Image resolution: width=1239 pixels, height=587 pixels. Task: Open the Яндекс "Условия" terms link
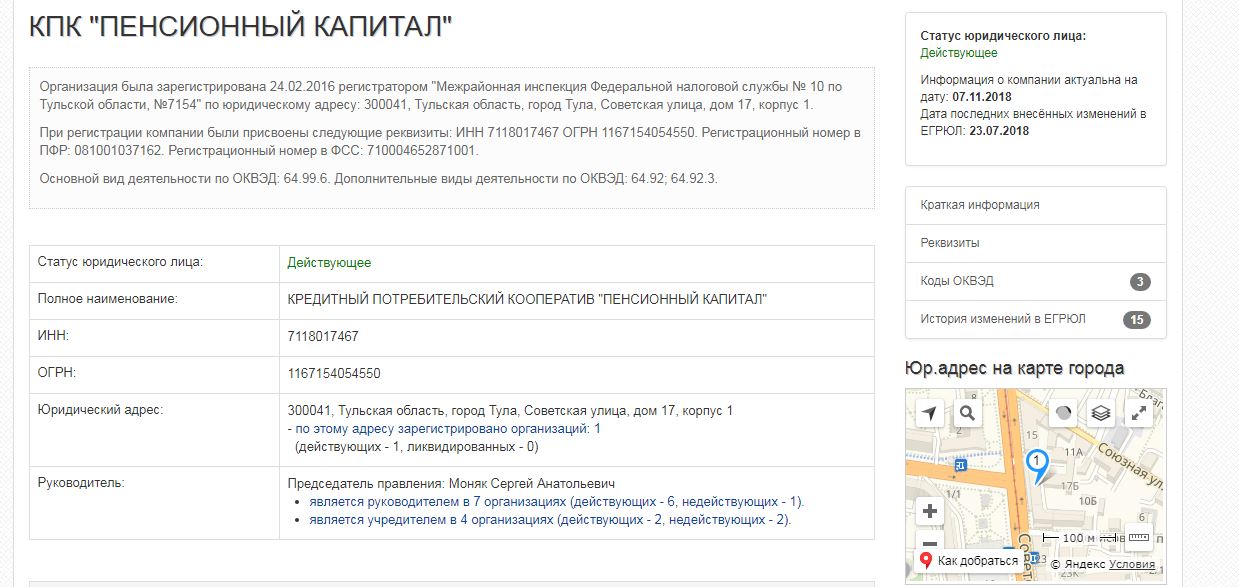(x=1131, y=564)
